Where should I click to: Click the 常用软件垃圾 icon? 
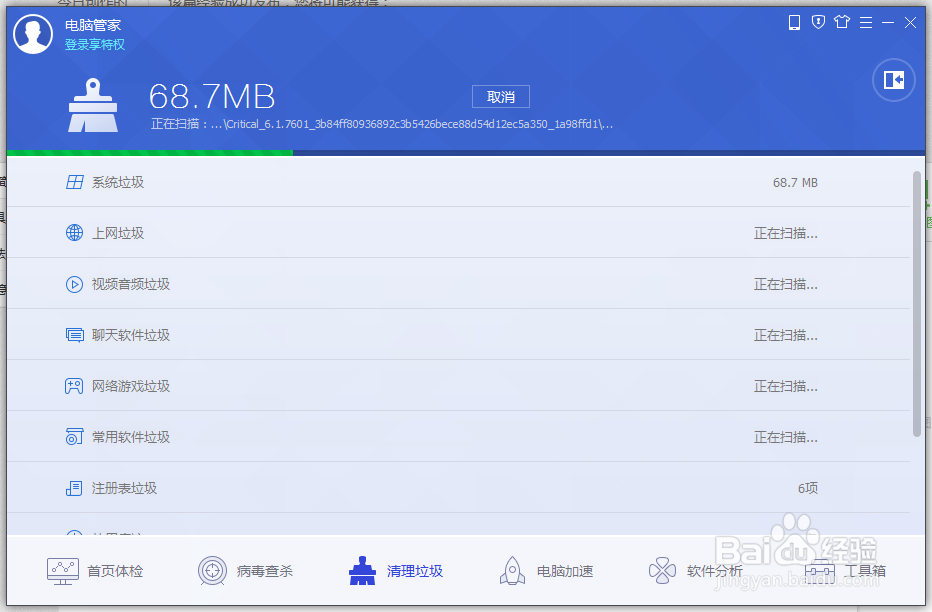point(74,437)
